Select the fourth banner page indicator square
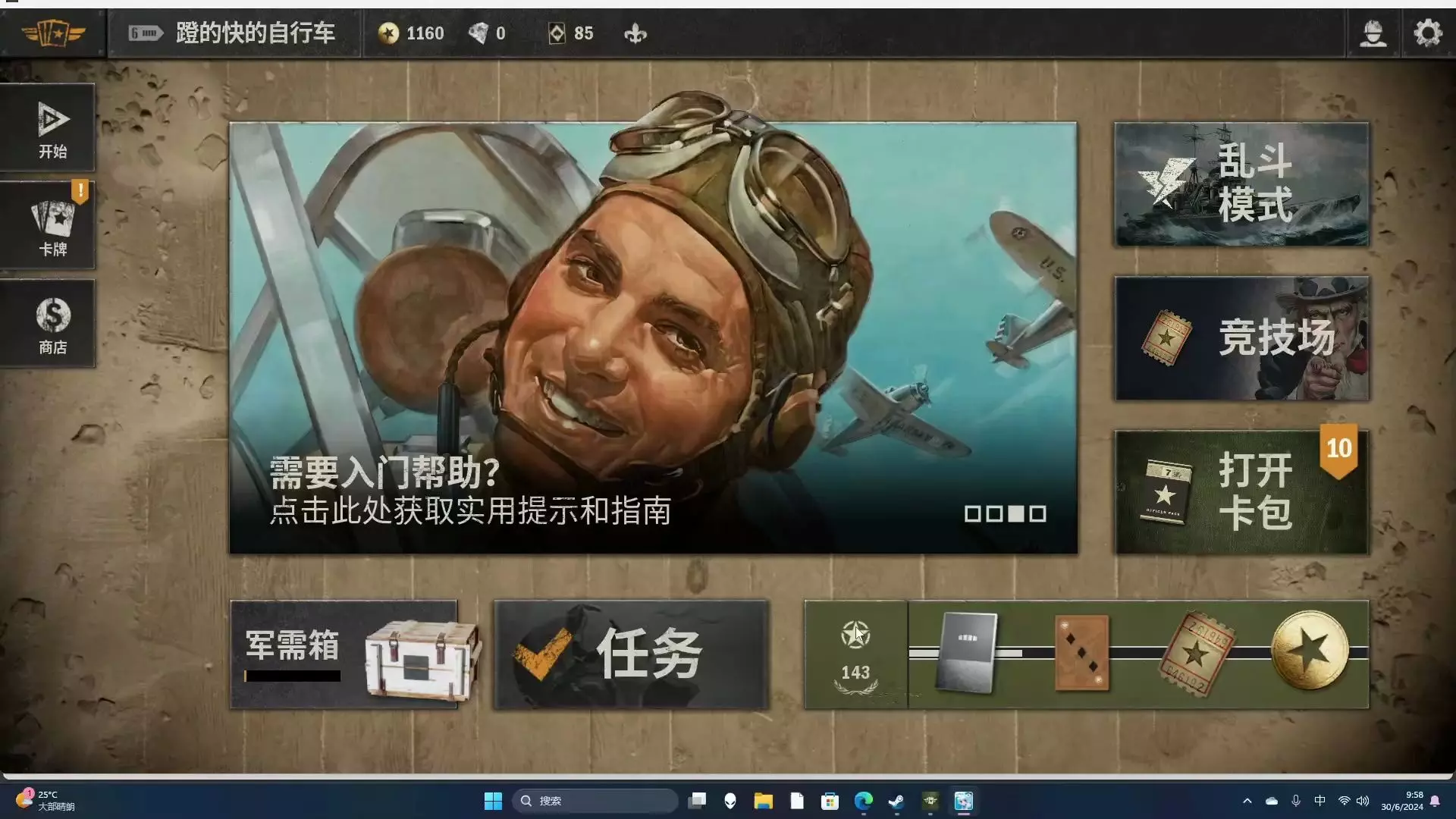 point(1038,514)
